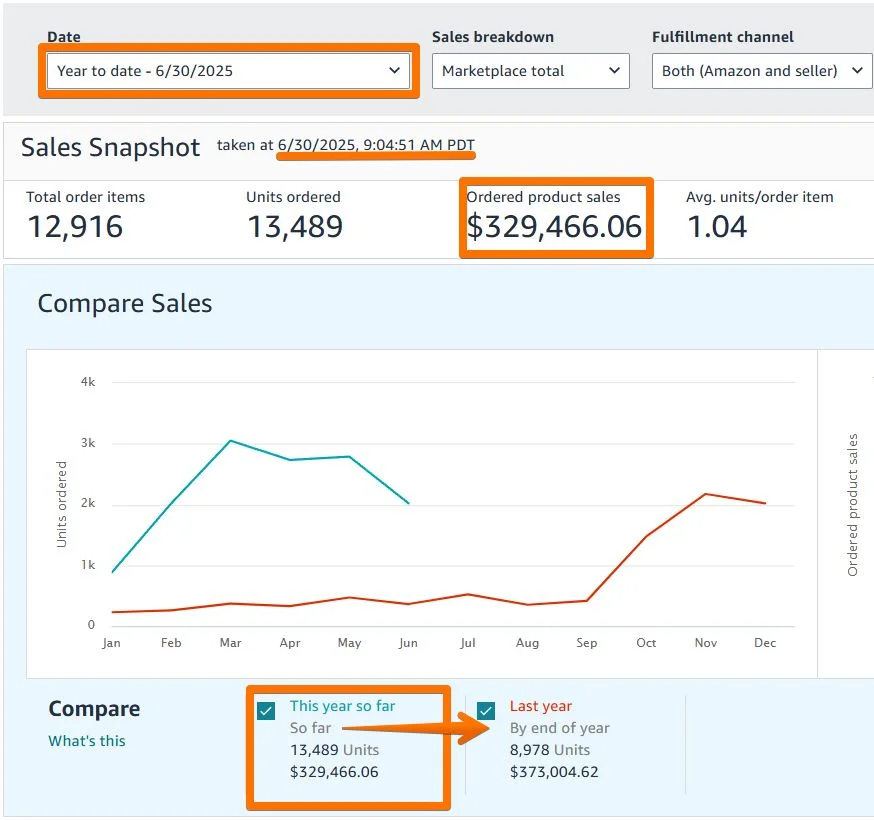Uncheck the 'This year so far' checkbox
Viewport: 874px width, 820px height.
(x=264, y=710)
